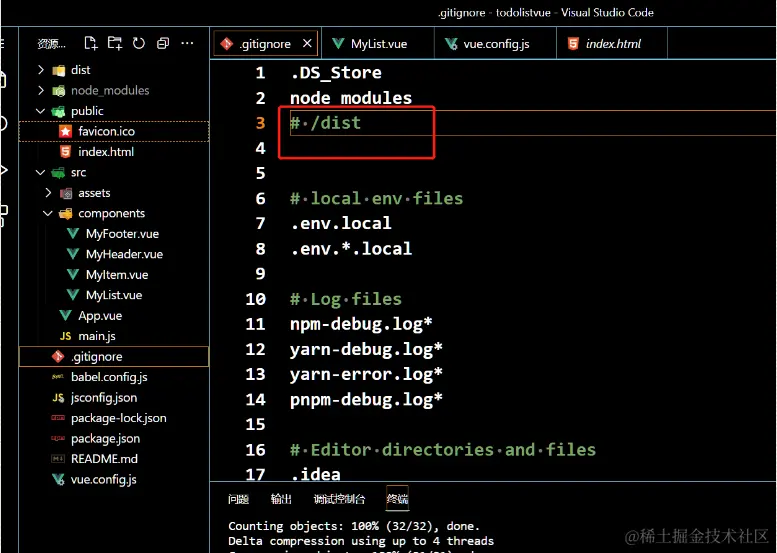
Task: Click the JS icon beside main.js
Action: click(65, 336)
